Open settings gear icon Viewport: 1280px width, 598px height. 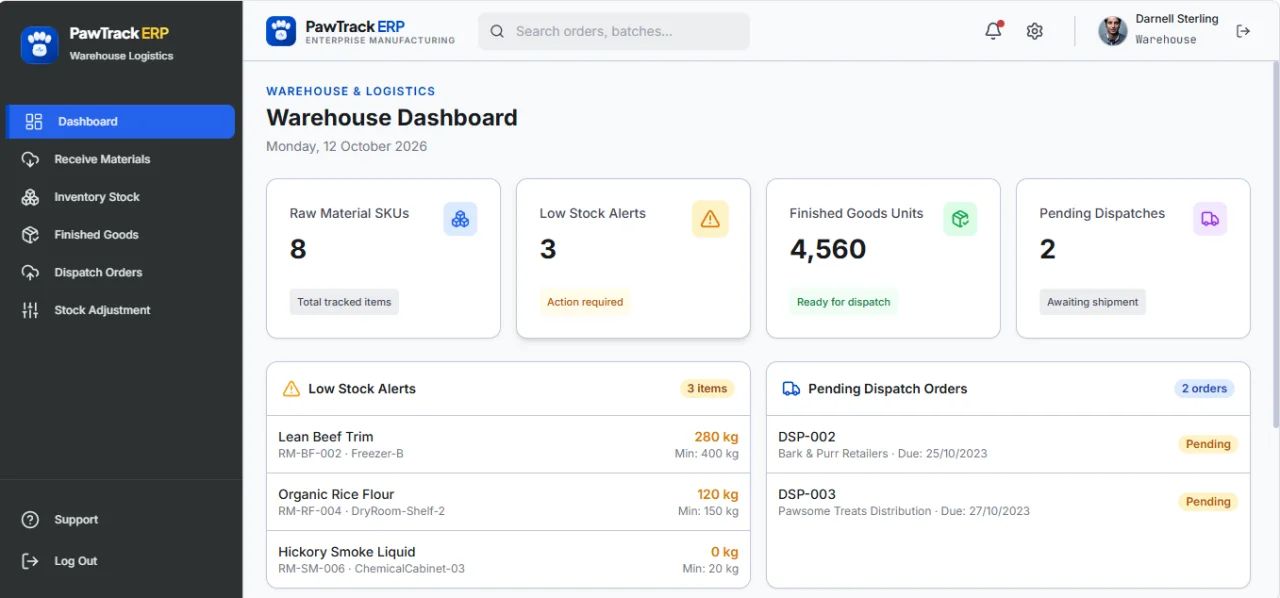click(x=1035, y=31)
